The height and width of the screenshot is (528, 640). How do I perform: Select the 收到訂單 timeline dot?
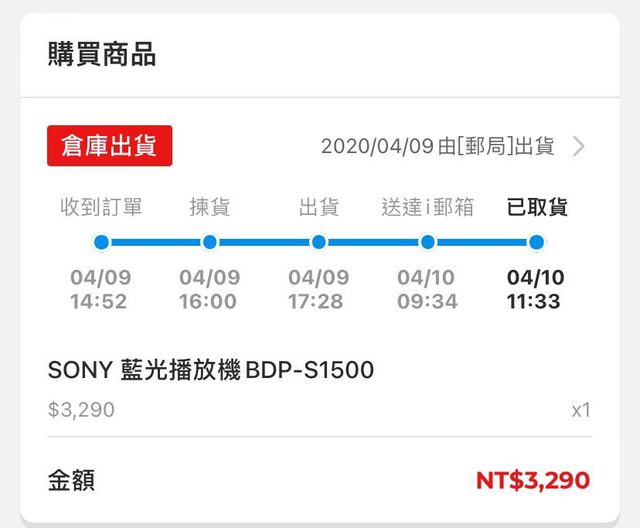point(101,242)
